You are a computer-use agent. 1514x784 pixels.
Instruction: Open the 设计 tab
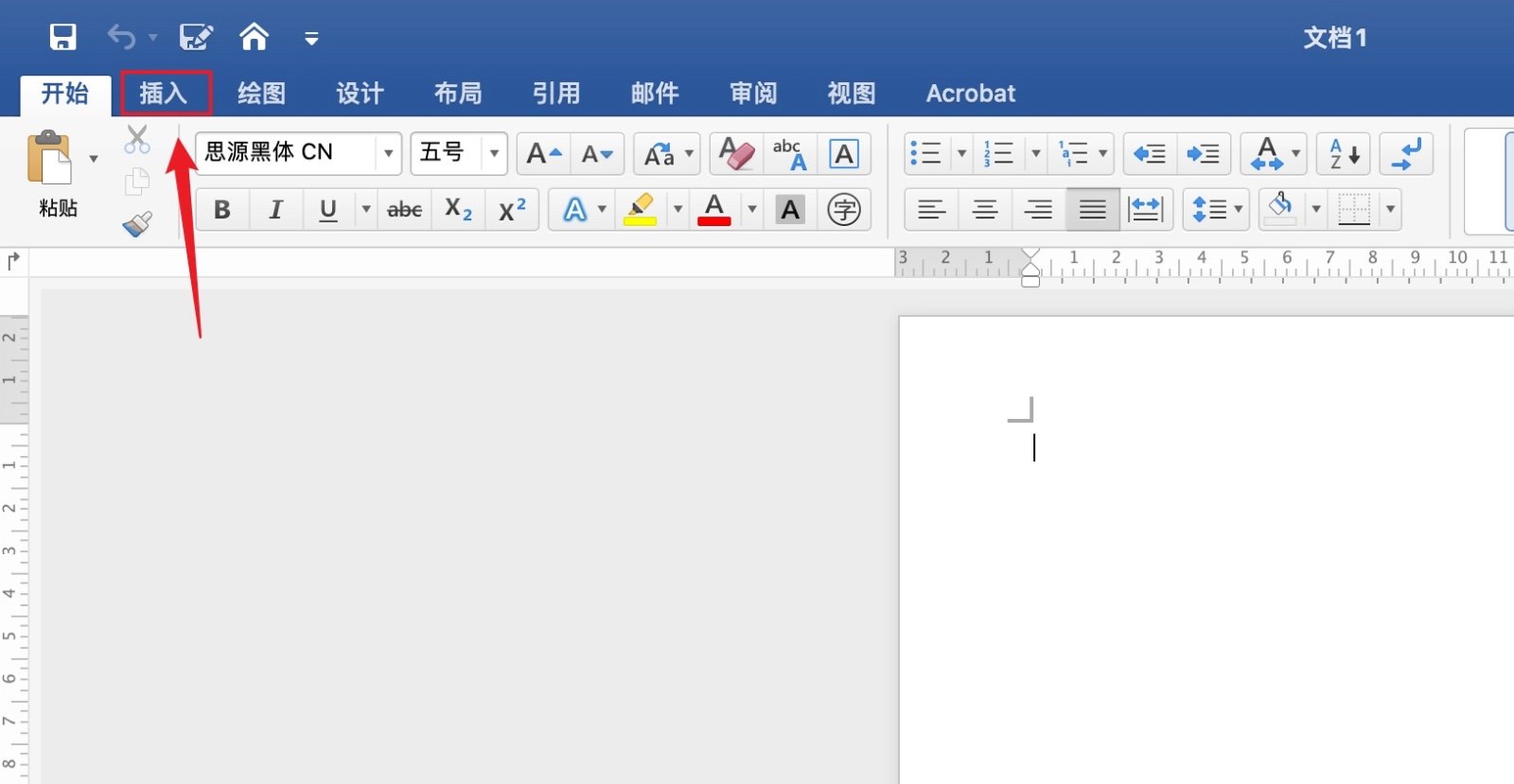pos(361,94)
